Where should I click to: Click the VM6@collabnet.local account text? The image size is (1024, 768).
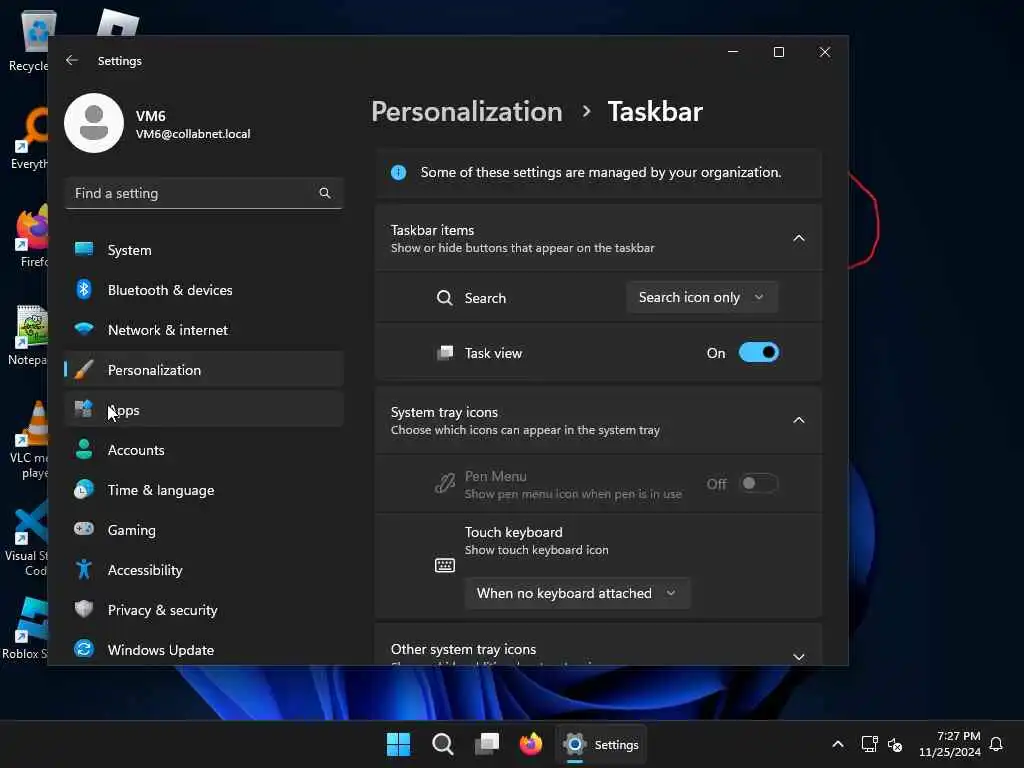point(193,134)
